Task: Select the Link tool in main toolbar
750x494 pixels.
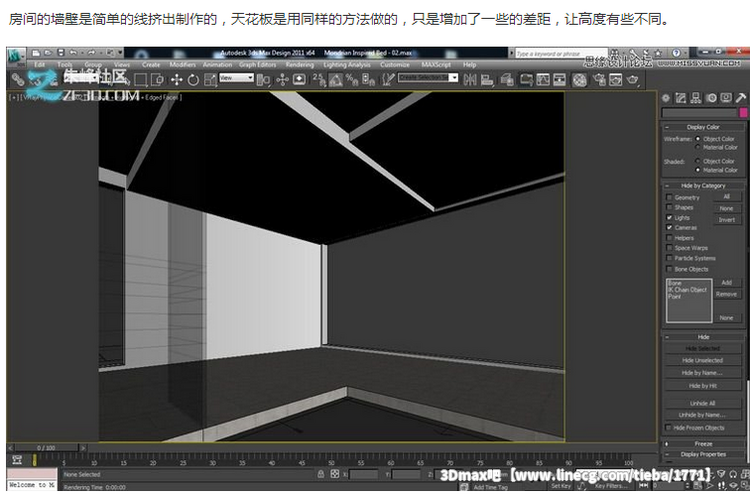Action: pyautogui.click(x=18, y=80)
